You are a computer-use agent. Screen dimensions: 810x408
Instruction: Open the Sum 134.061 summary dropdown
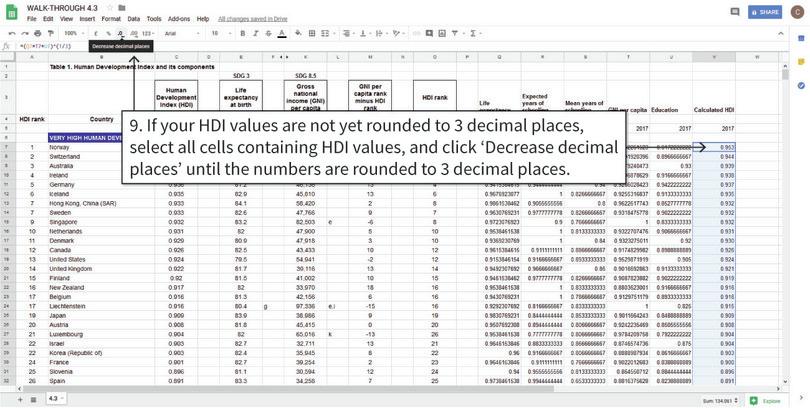click(721, 401)
